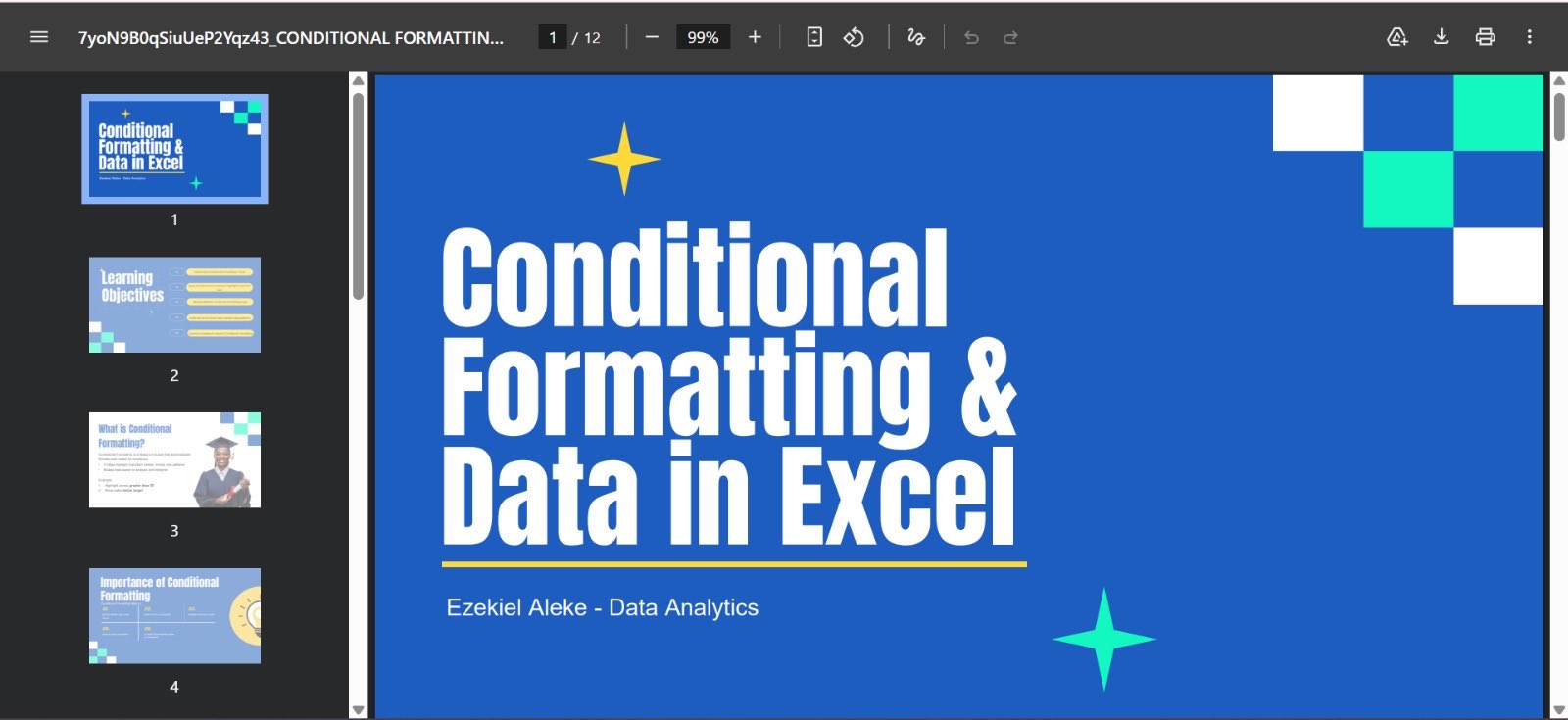Click the '/ 12' total pages text
Image resolution: width=1568 pixels, height=720 pixels.
[586, 37]
